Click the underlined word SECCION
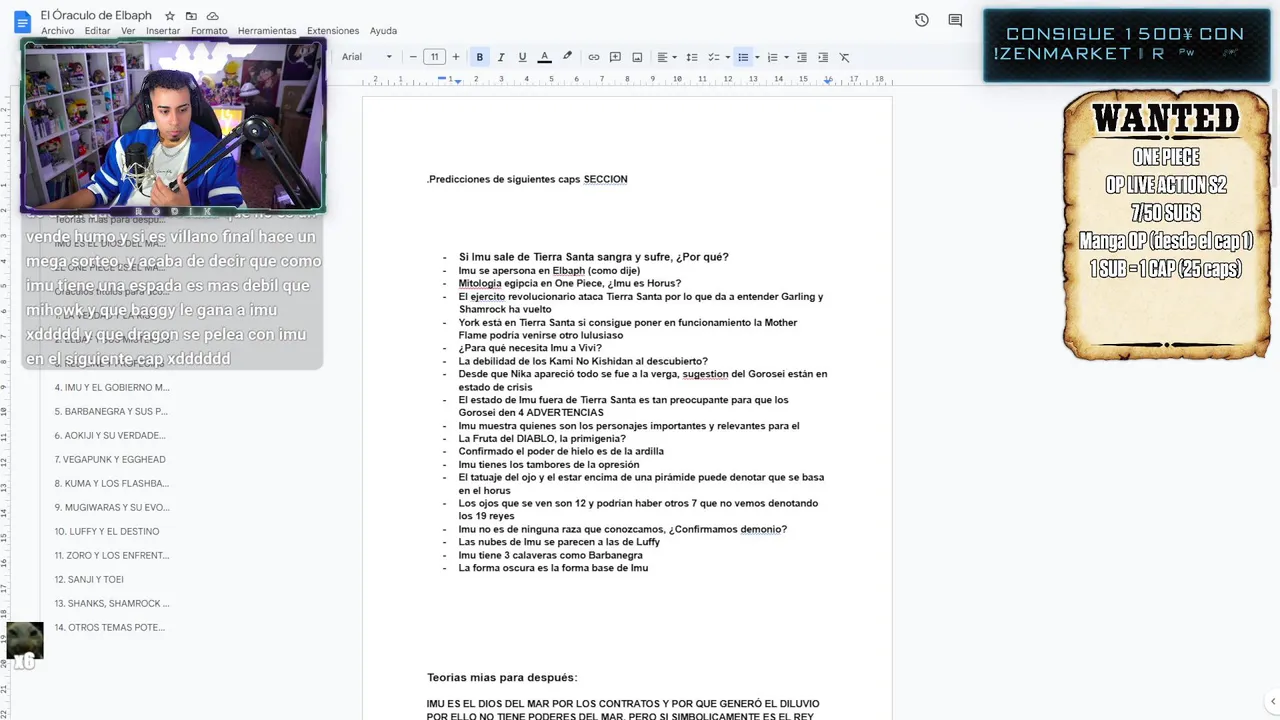Image resolution: width=1280 pixels, height=720 pixels. (x=606, y=179)
